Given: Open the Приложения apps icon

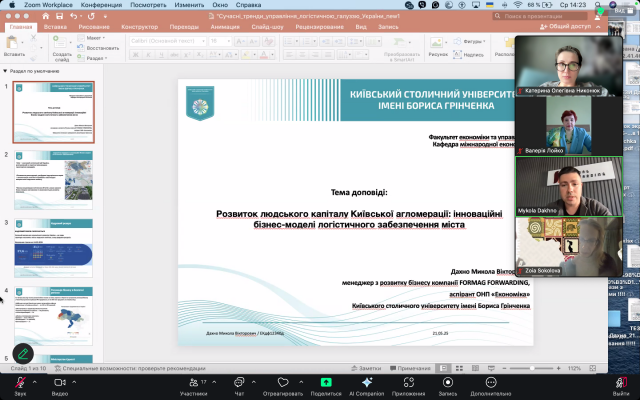Looking at the screenshot, I should (407, 383).
